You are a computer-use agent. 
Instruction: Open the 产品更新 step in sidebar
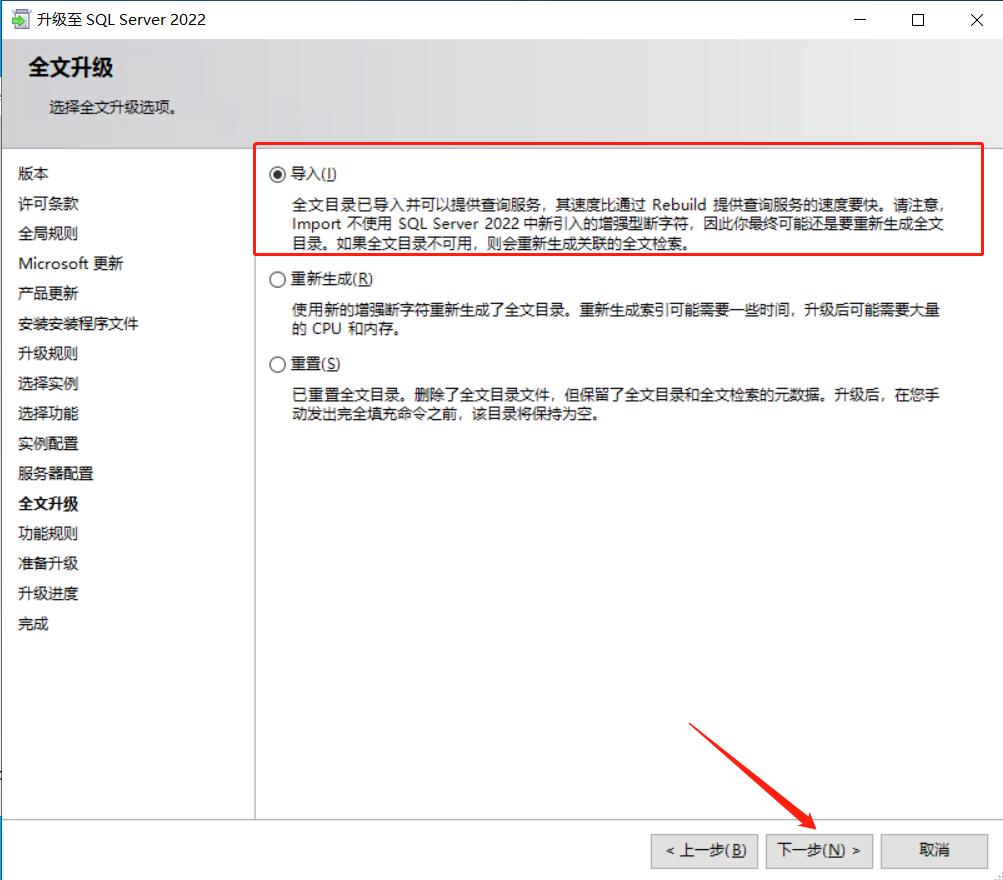(48, 294)
